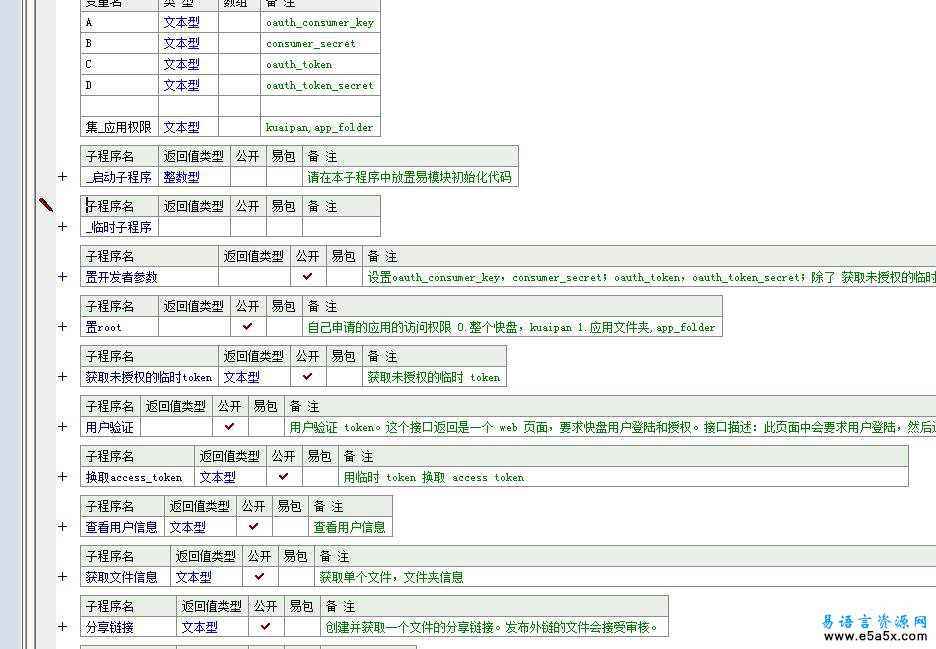Viewport: 936px width, 649px height.
Task: Toggle 公开 checkmark for 查看用户信息
Action: pos(254,527)
